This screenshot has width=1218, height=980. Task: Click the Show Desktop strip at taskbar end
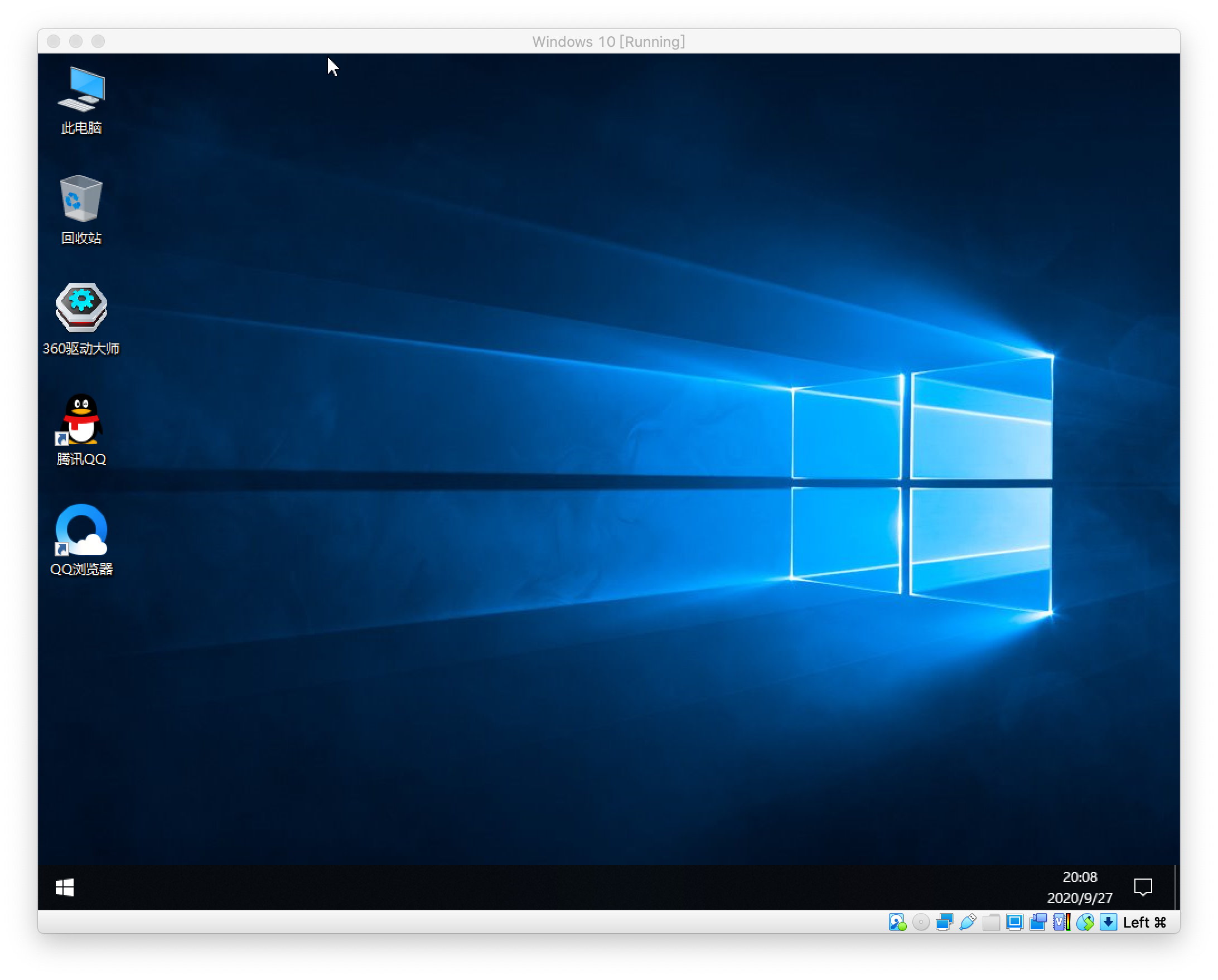1177,887
